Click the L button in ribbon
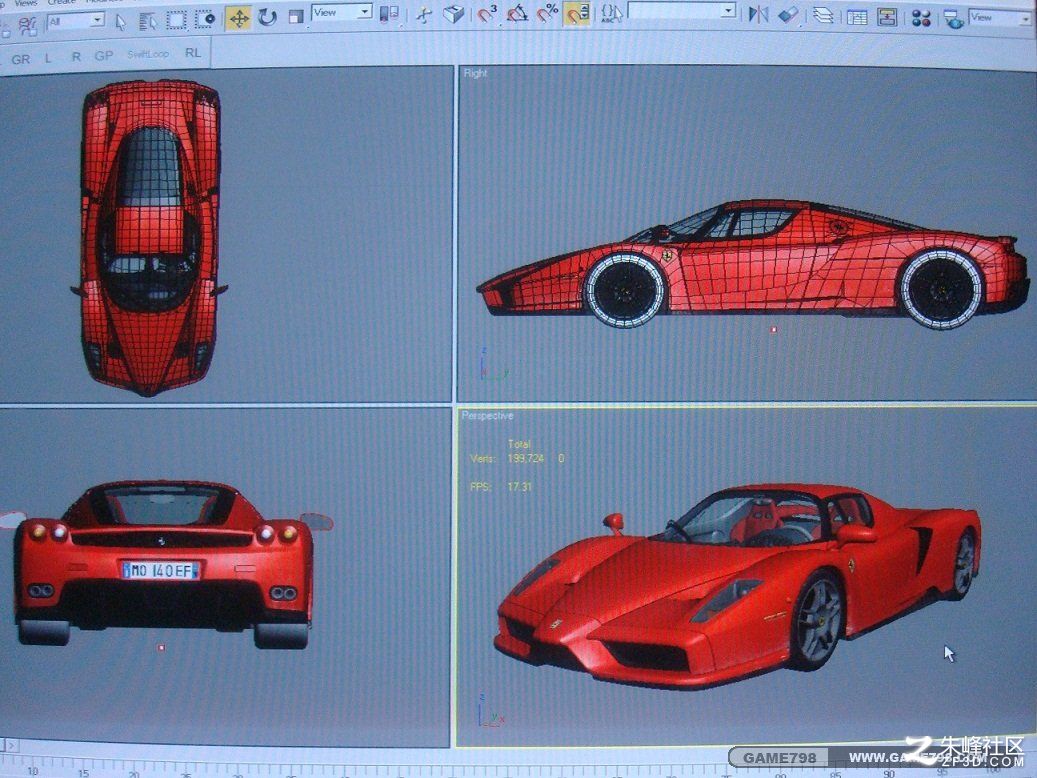The image size is (1037, 778). [48, 58]
